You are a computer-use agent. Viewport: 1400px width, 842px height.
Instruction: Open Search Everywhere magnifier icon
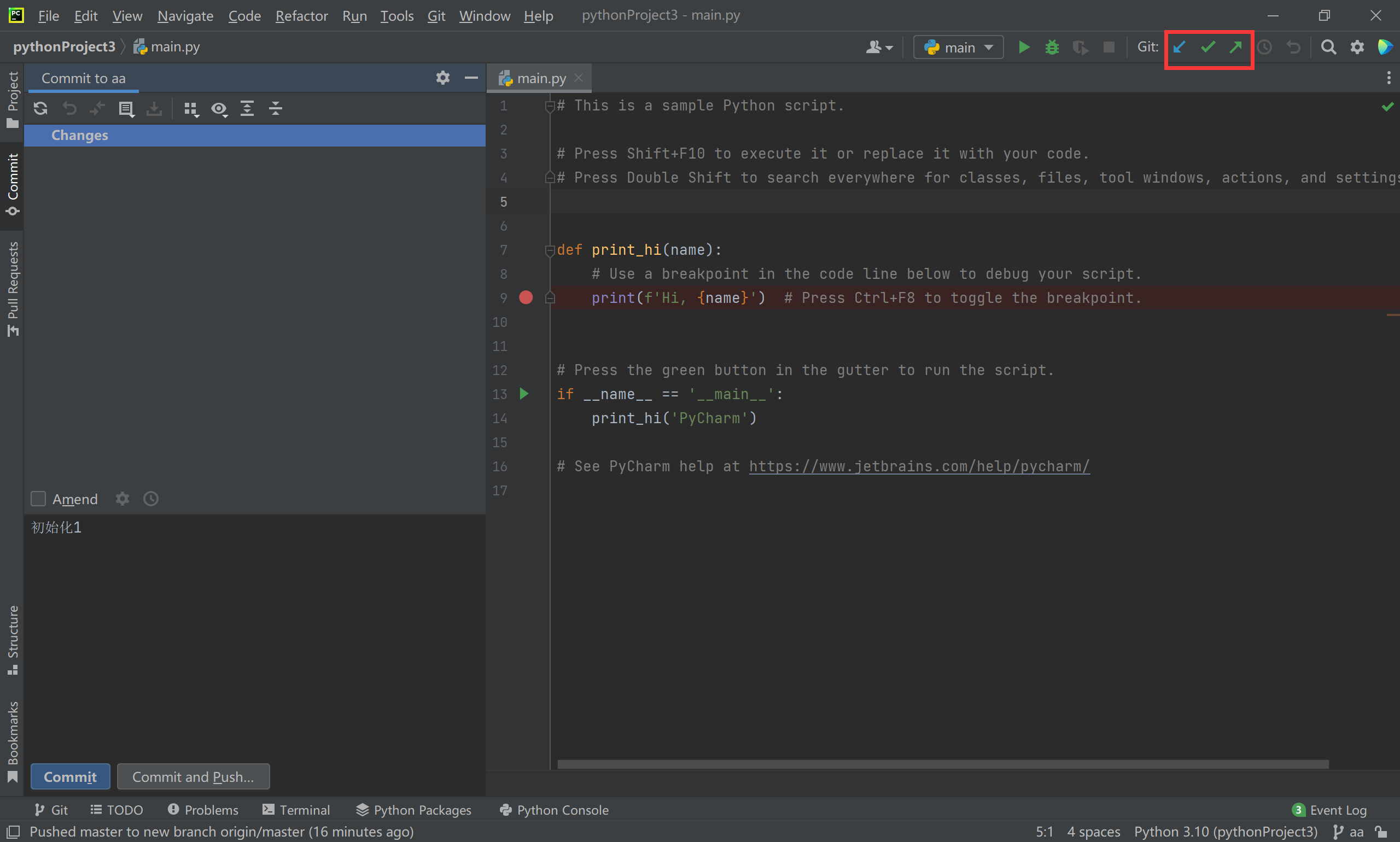tap(1328, 47)
